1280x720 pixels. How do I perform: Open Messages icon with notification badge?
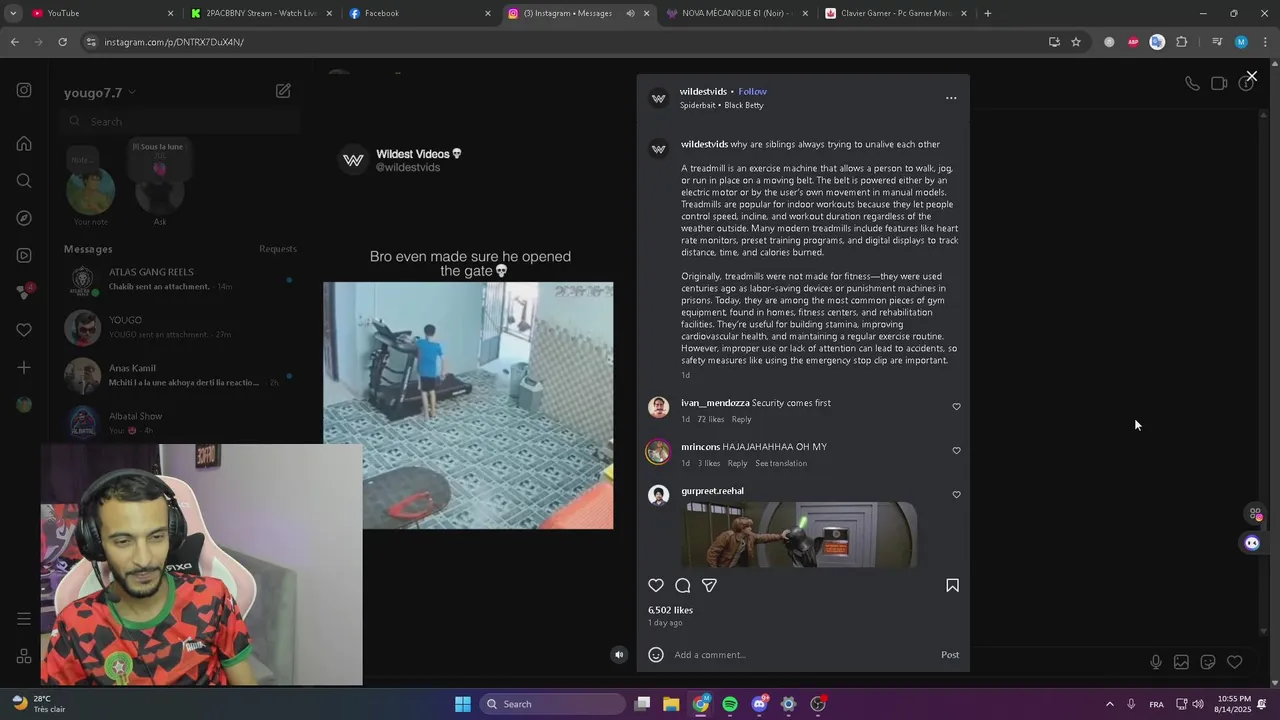24,292
